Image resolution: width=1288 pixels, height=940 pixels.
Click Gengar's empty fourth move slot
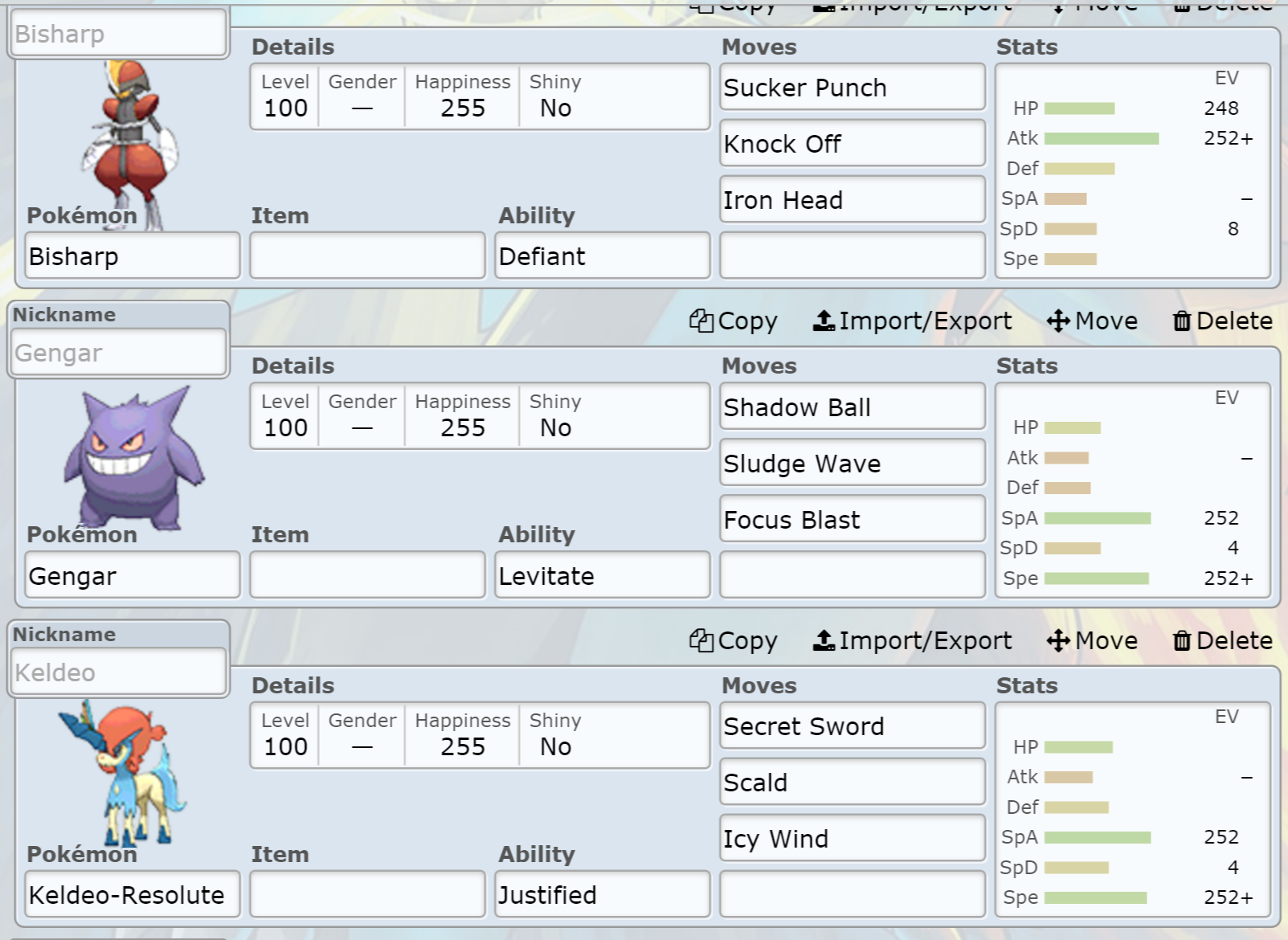pyautogui.click(x=853, y=575)
